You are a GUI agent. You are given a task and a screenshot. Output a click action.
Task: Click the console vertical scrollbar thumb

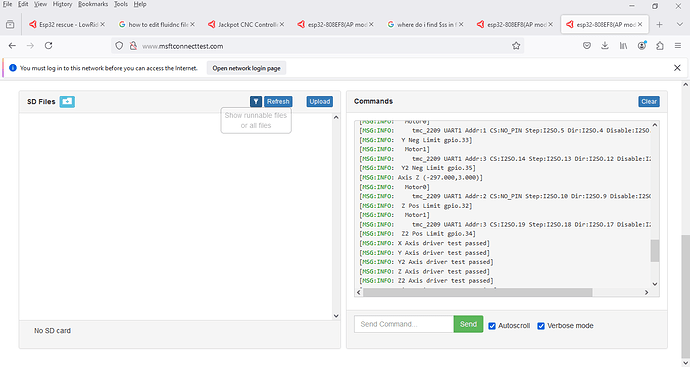coord(654,251)
